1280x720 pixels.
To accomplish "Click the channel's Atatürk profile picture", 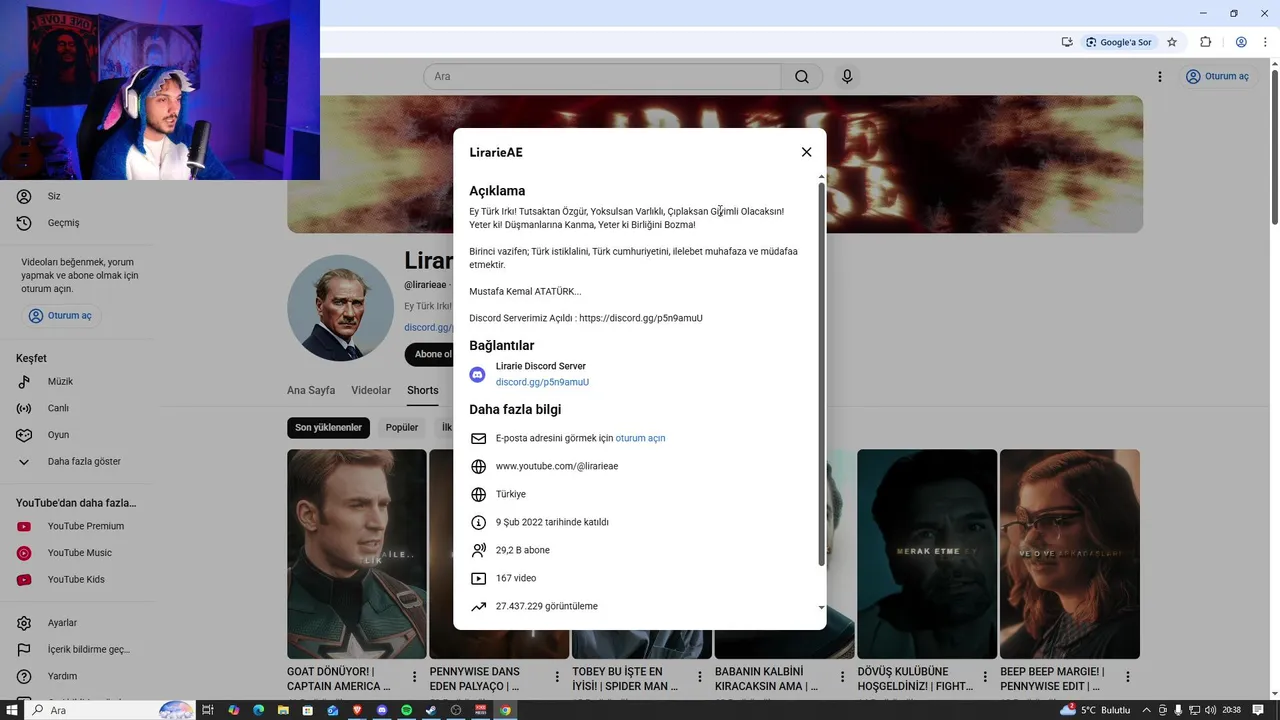I will pyautogui.click(x=340, y=308).
